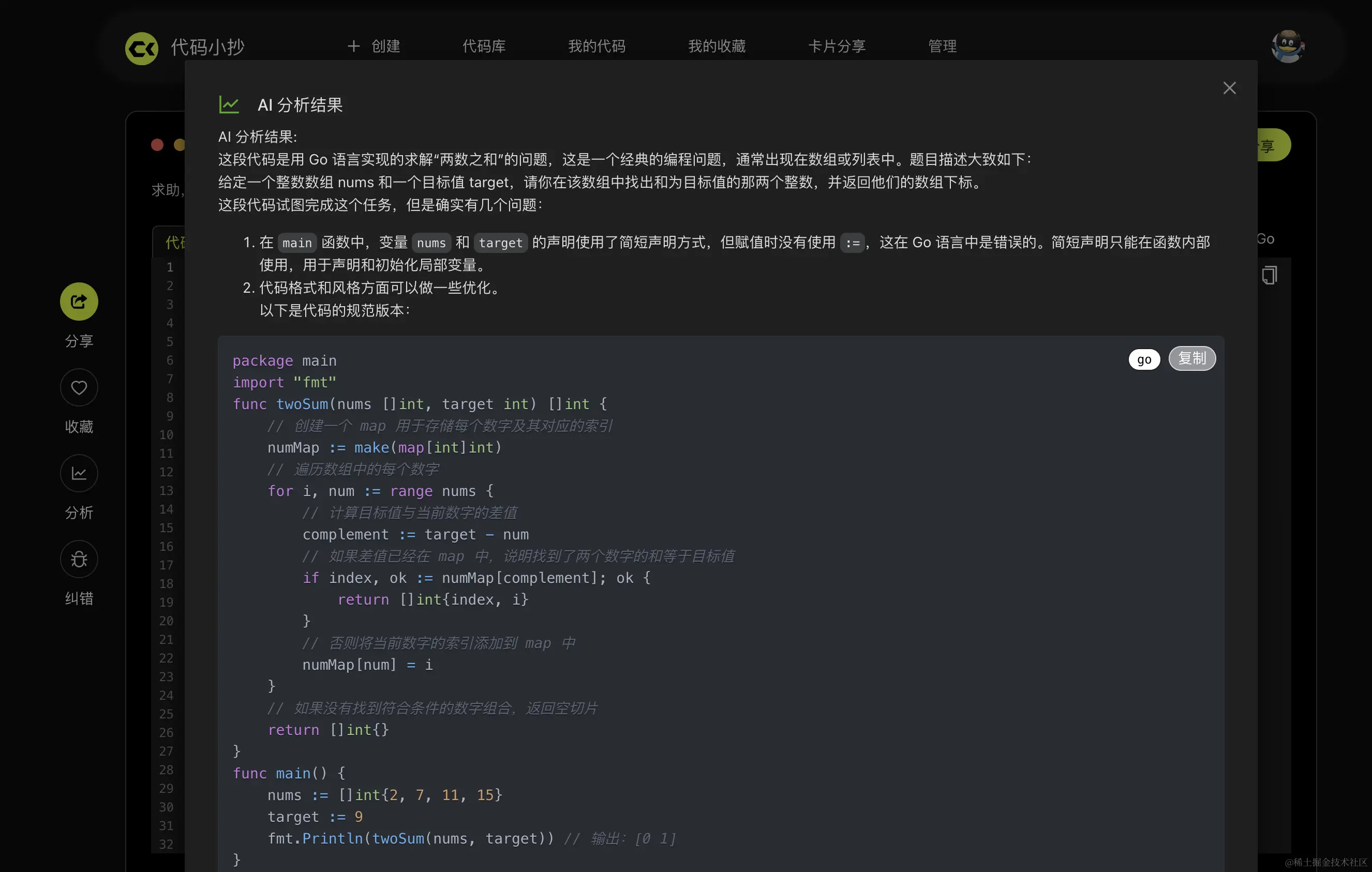Image resolution: width=1372 pixels, height=872 pixels.
Task: Click the share icon in left sidebar
Action: tap(79, 302)
